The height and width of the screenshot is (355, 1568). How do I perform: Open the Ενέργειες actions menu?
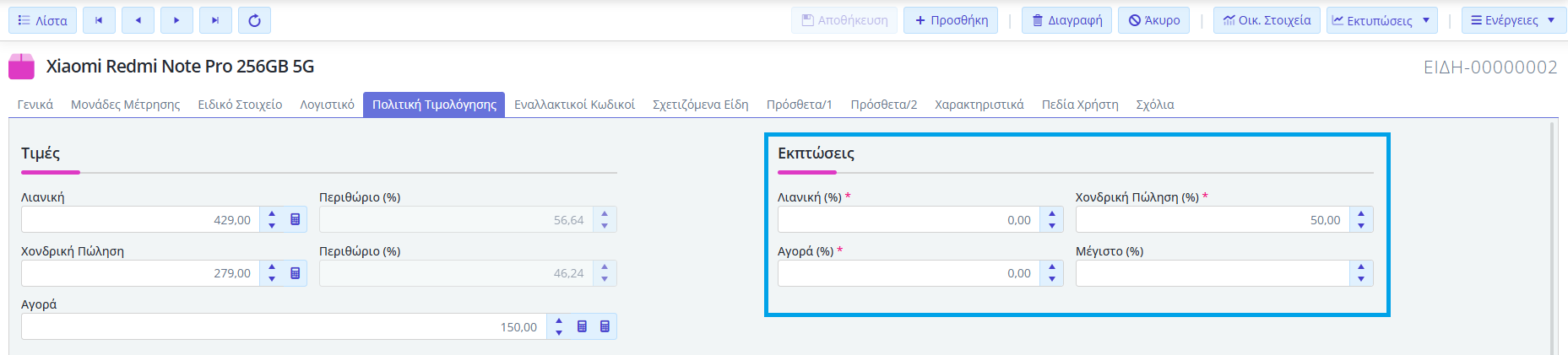(1514, 20)
